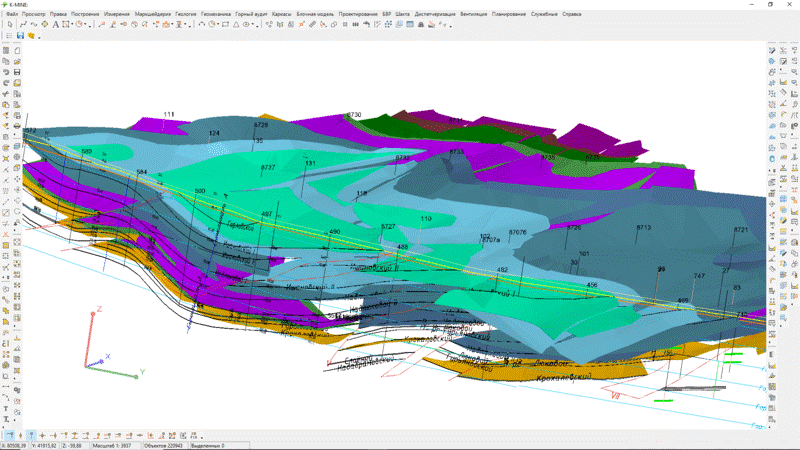Open the Блочная модель menu
Image resolution: width=800 pixels, height=450 pixels.
pos(312,13)
